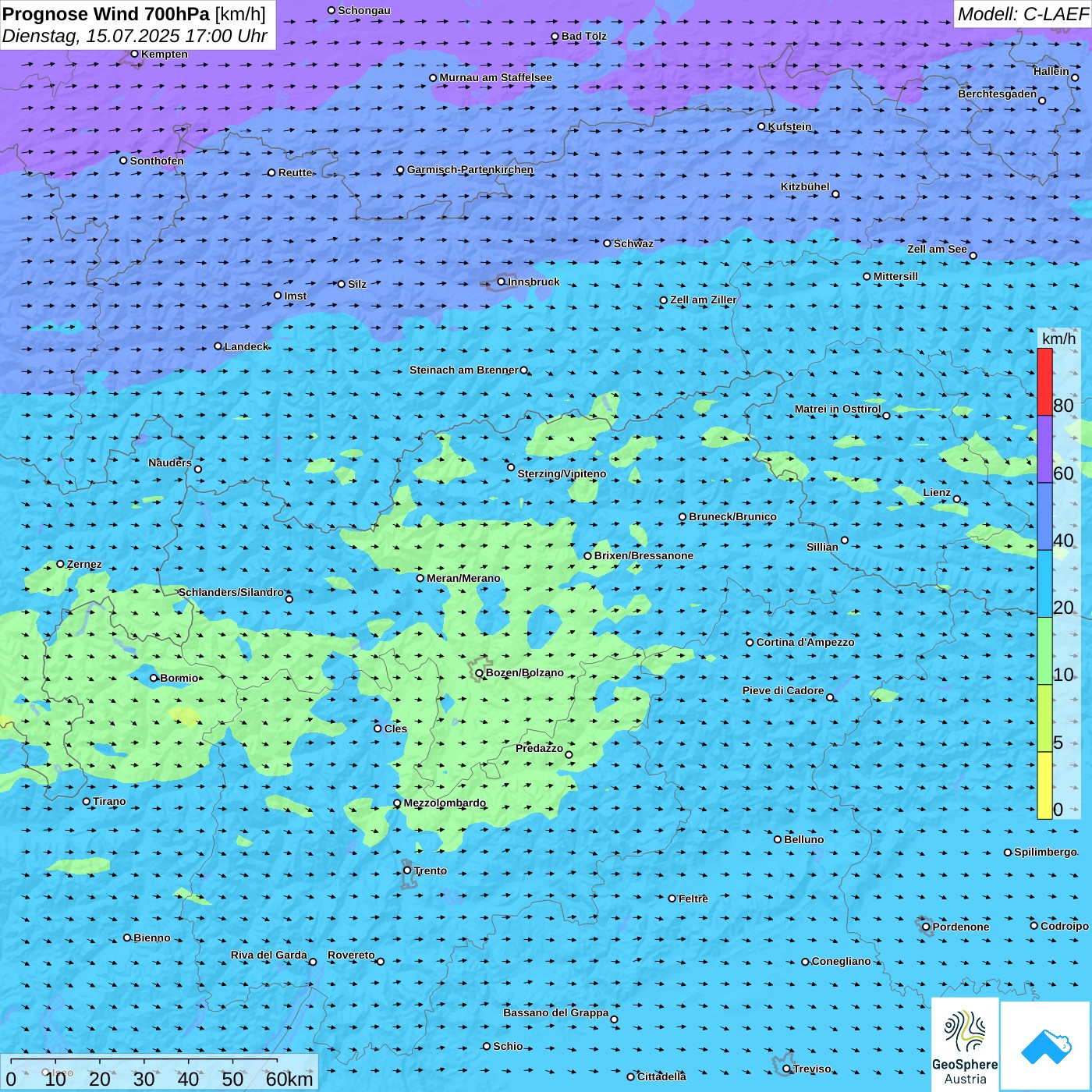Image resolution: width=1092 pixels, height=1092 pixels.
Task: Click the 'Mezzolombardo' label
Action: pos(445,803)
